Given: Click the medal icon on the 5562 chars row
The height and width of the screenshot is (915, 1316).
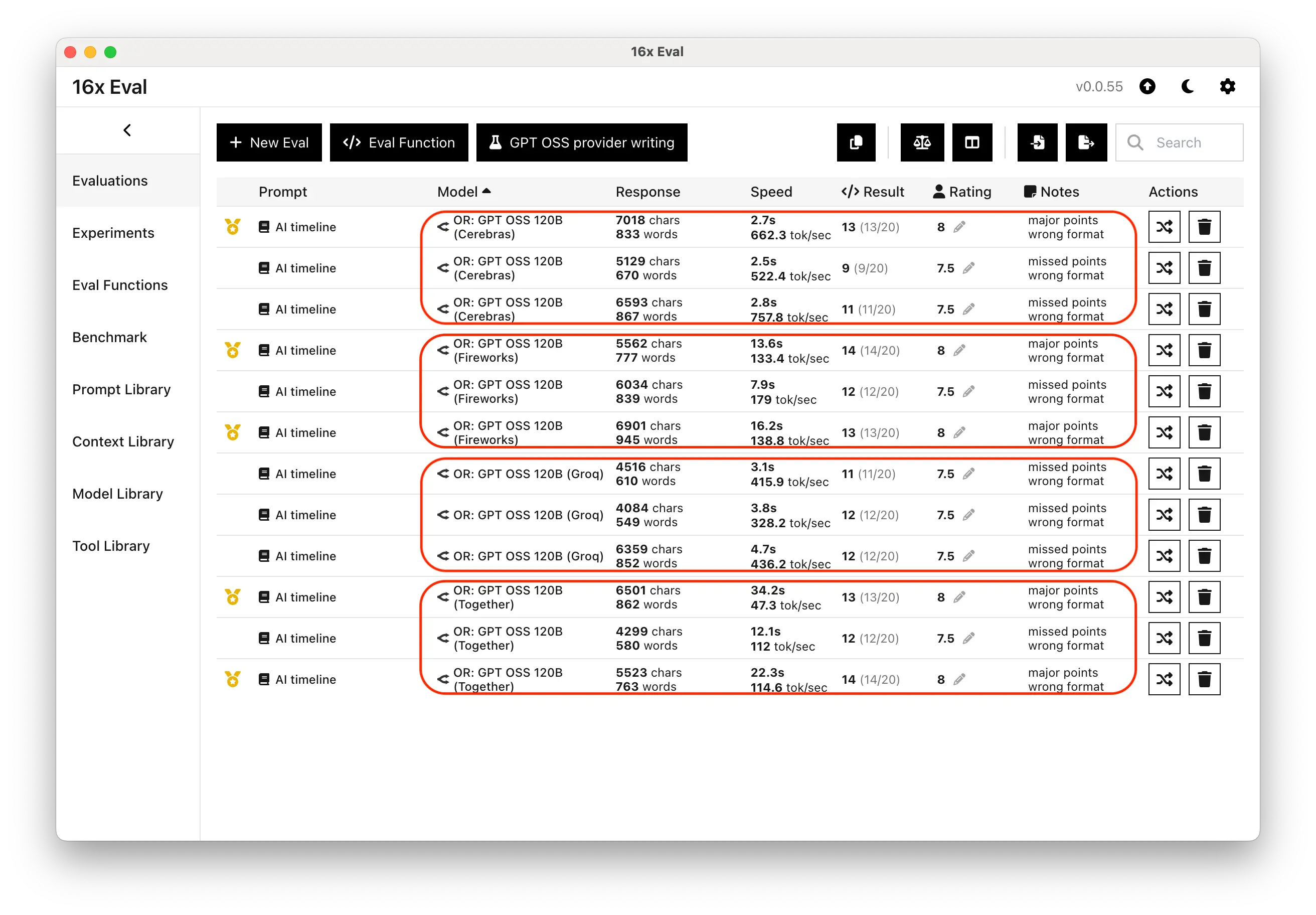Looking at the screenshot, I should click(x=232, y=350).
